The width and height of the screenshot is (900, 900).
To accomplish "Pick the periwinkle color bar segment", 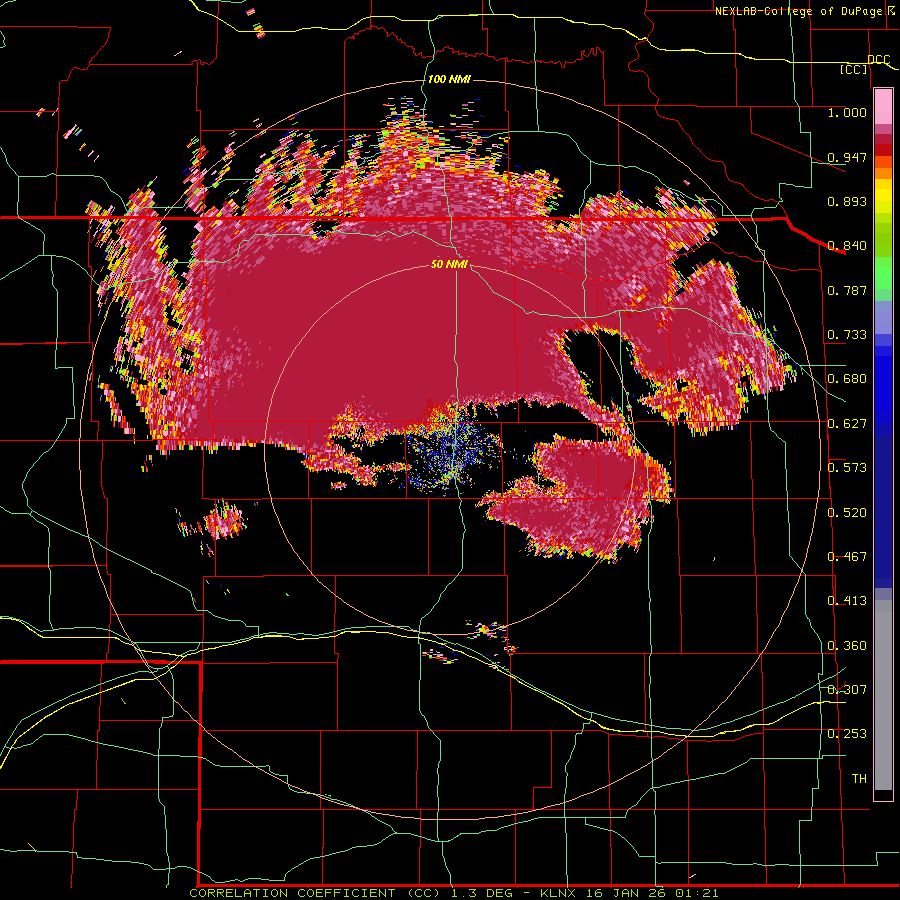I will 883,319.
